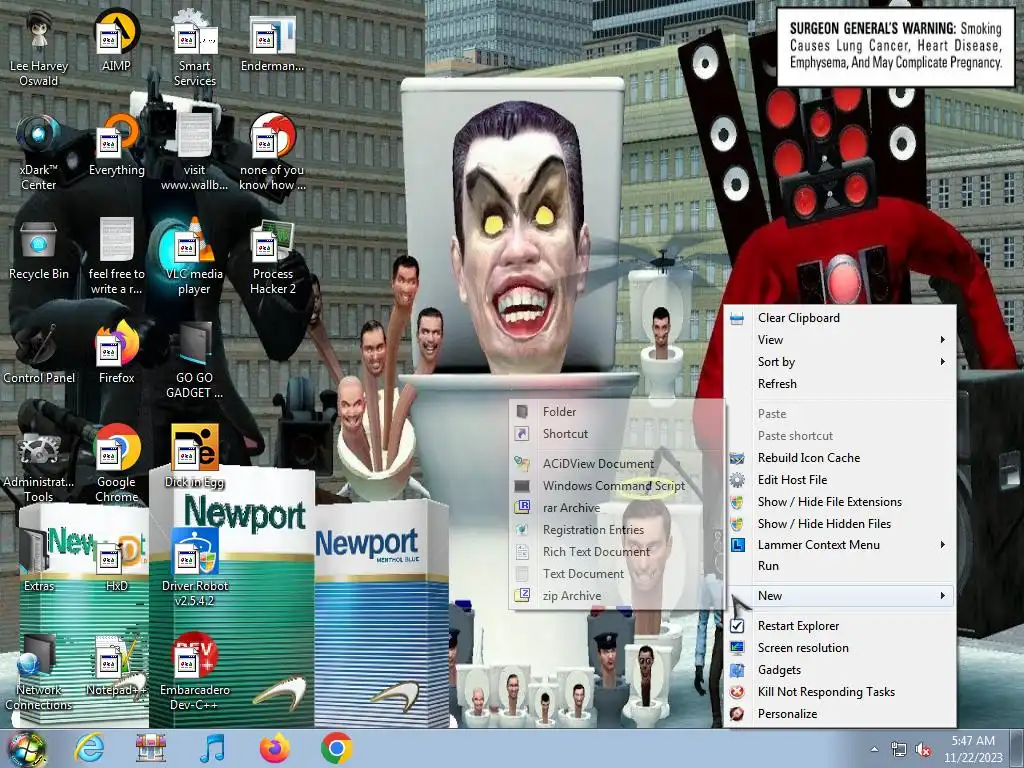
Task: Open Network Connections desktop icon
Action: (x=39, y=673)
